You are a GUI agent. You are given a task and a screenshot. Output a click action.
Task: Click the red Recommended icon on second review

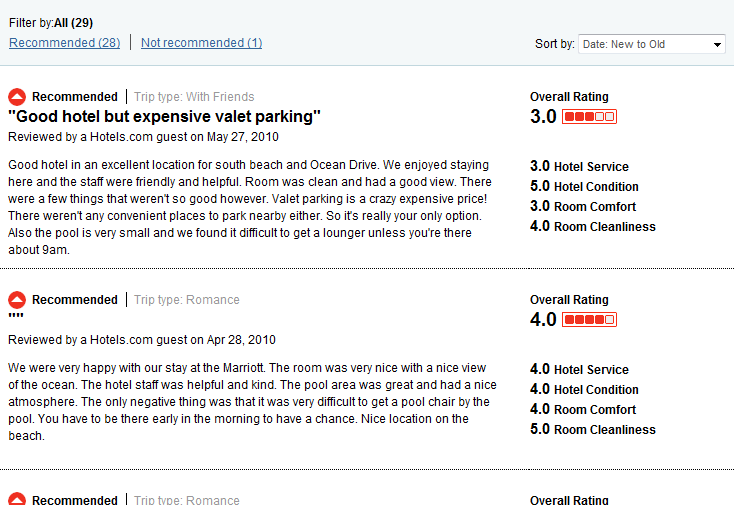(17, 300)
